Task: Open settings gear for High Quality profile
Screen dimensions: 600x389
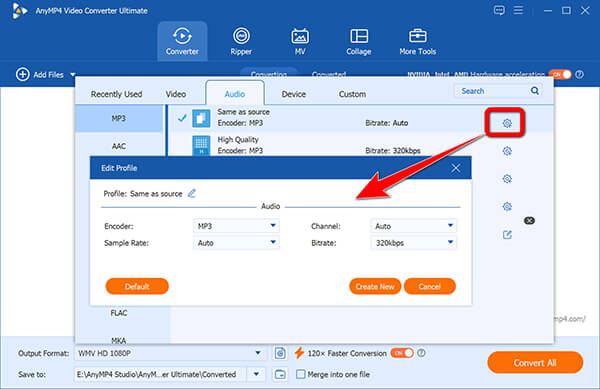Action: pyautogui.click(x=507, y=151)
